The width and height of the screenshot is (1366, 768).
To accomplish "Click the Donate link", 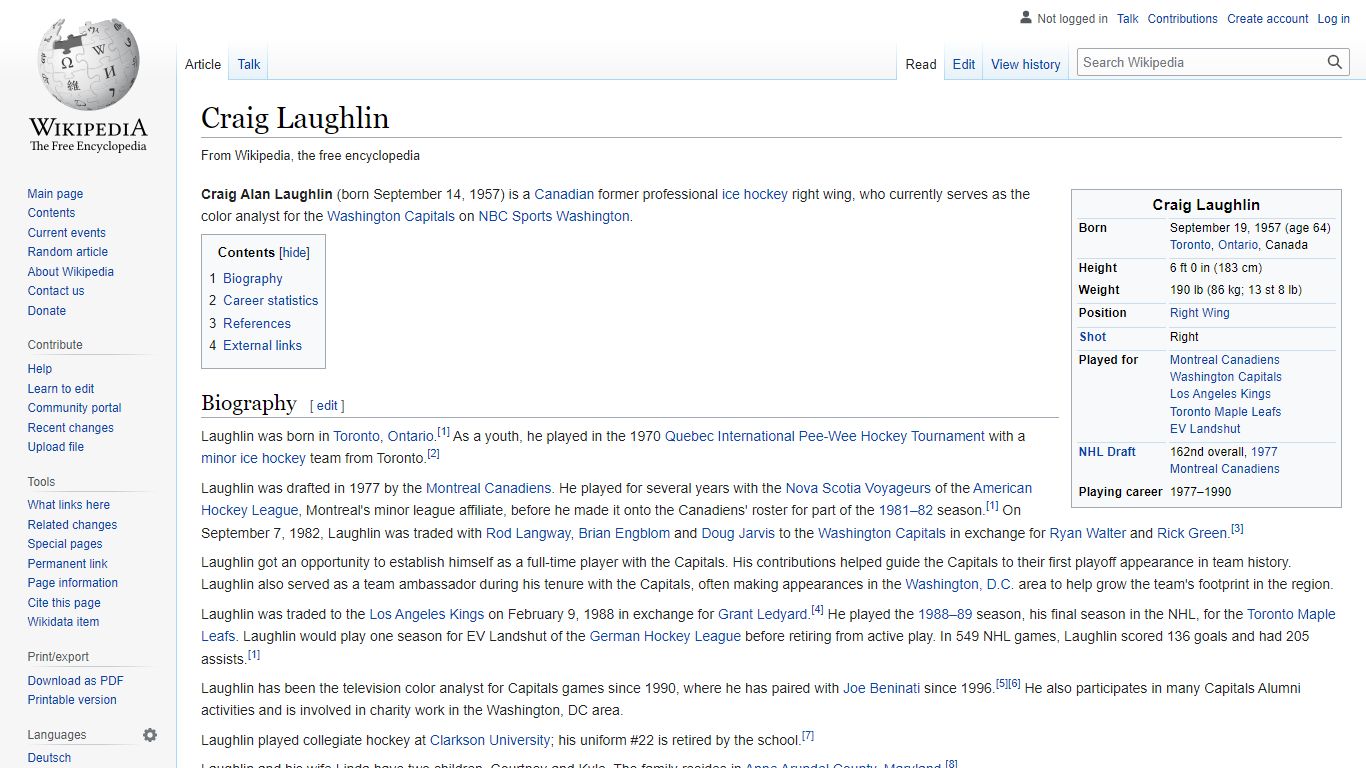I will [47, 311].
